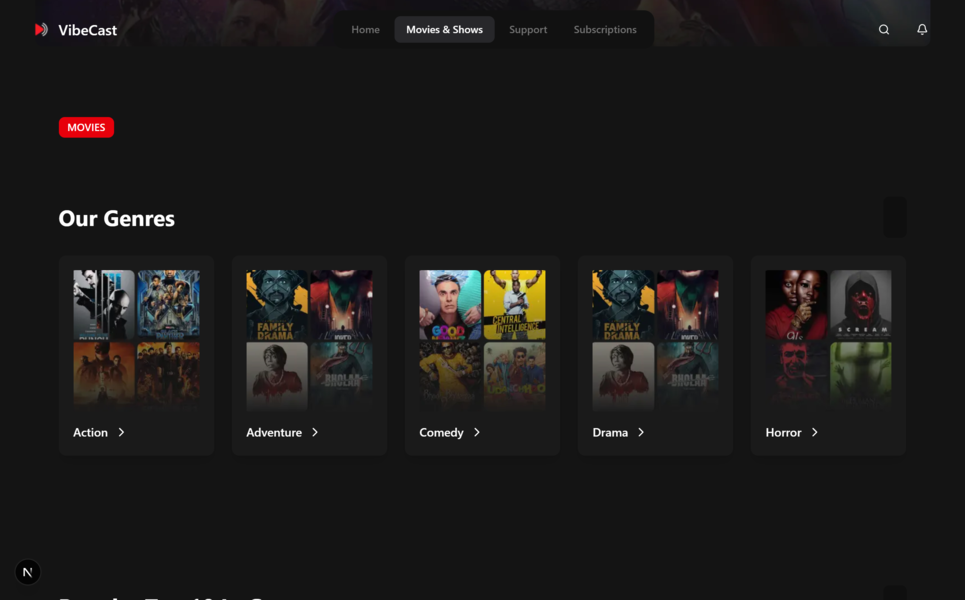Click the circular N badge icon

pos(28,572)
